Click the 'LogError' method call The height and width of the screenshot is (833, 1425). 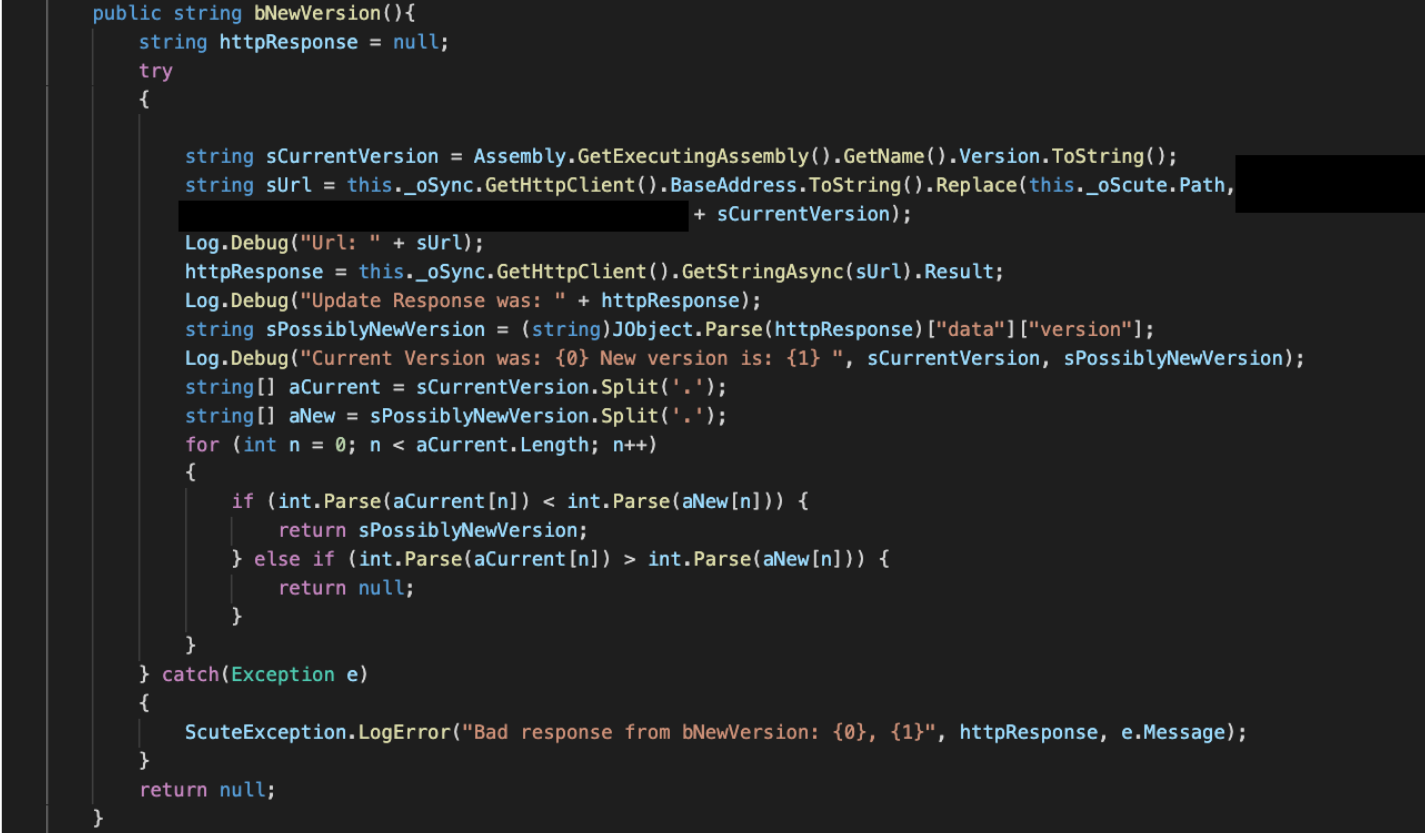(404, 733)
